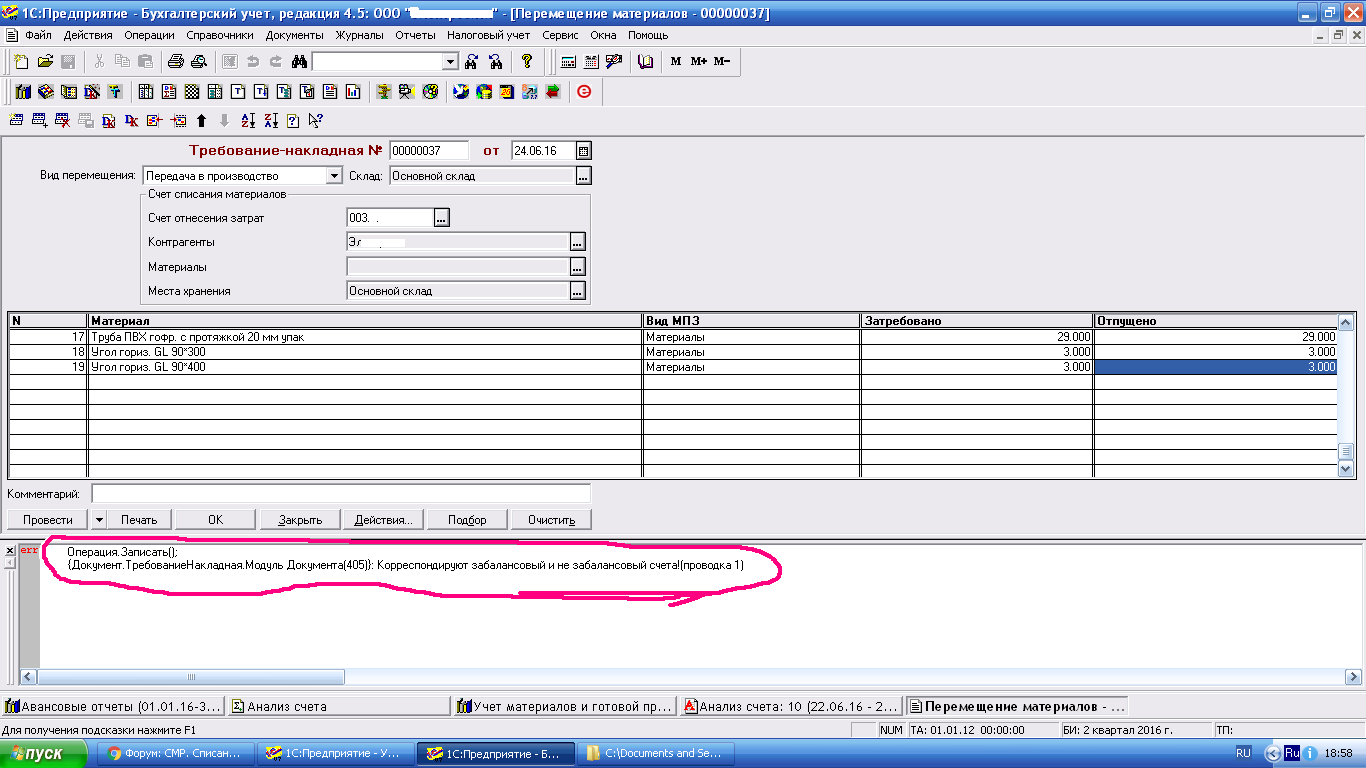Expand the 'Вид перемещения' dropdown
This screenshot has width=1366, height=768.
(x=334, y=176)
